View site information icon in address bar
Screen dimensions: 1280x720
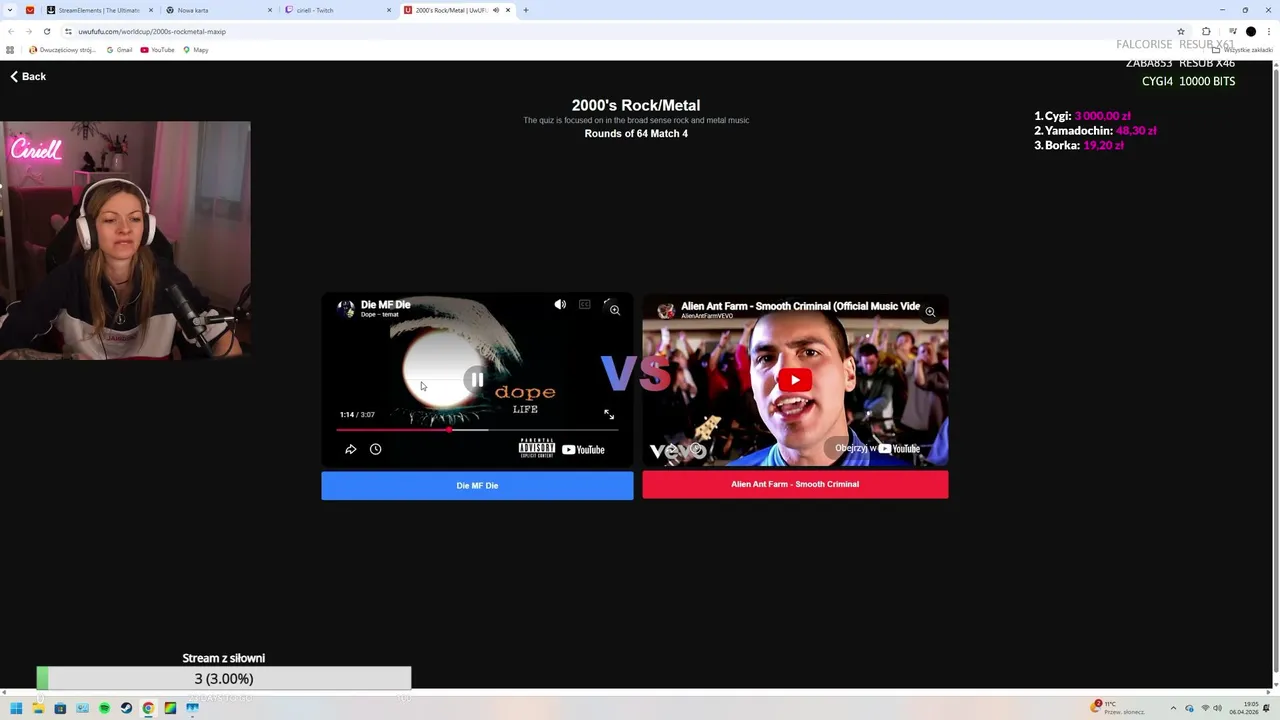pyautogui.click(x=69, y=31)
